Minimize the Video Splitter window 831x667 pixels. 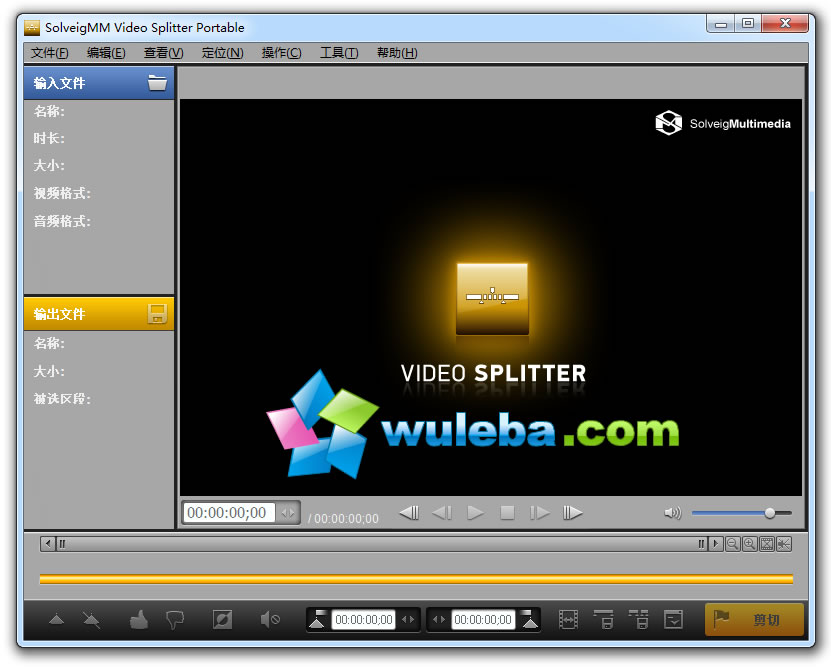coord(721,24)
